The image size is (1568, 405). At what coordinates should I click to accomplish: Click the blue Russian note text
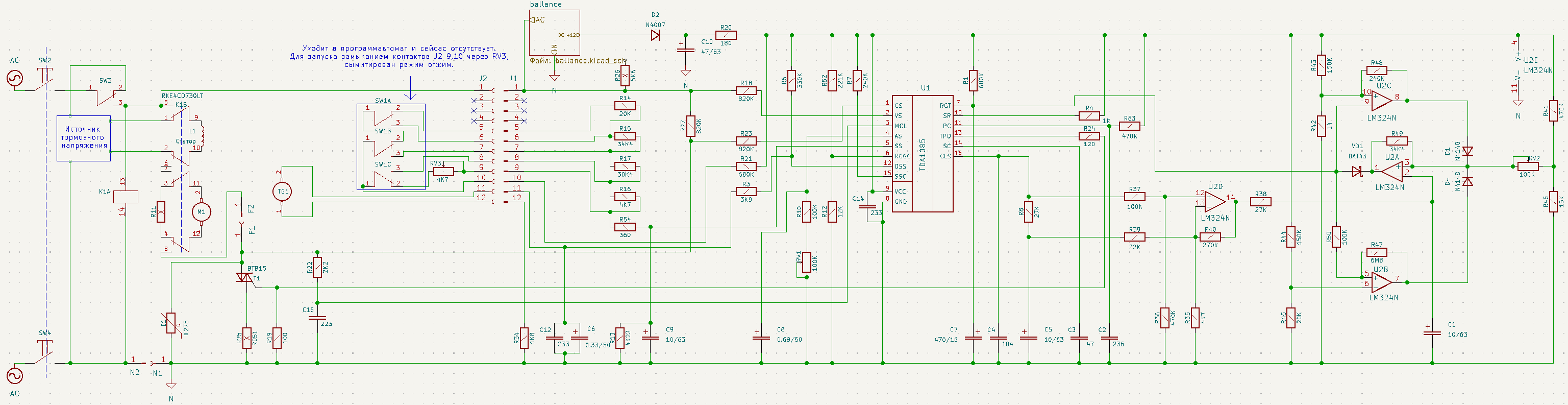[x=399, y=56]
